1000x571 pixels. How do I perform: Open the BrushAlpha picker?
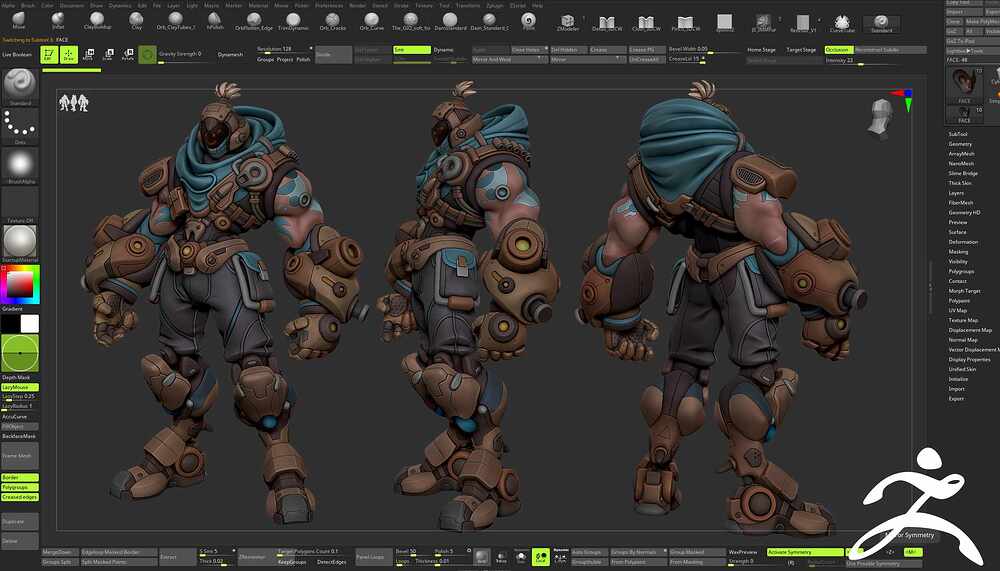click(20, 165)
